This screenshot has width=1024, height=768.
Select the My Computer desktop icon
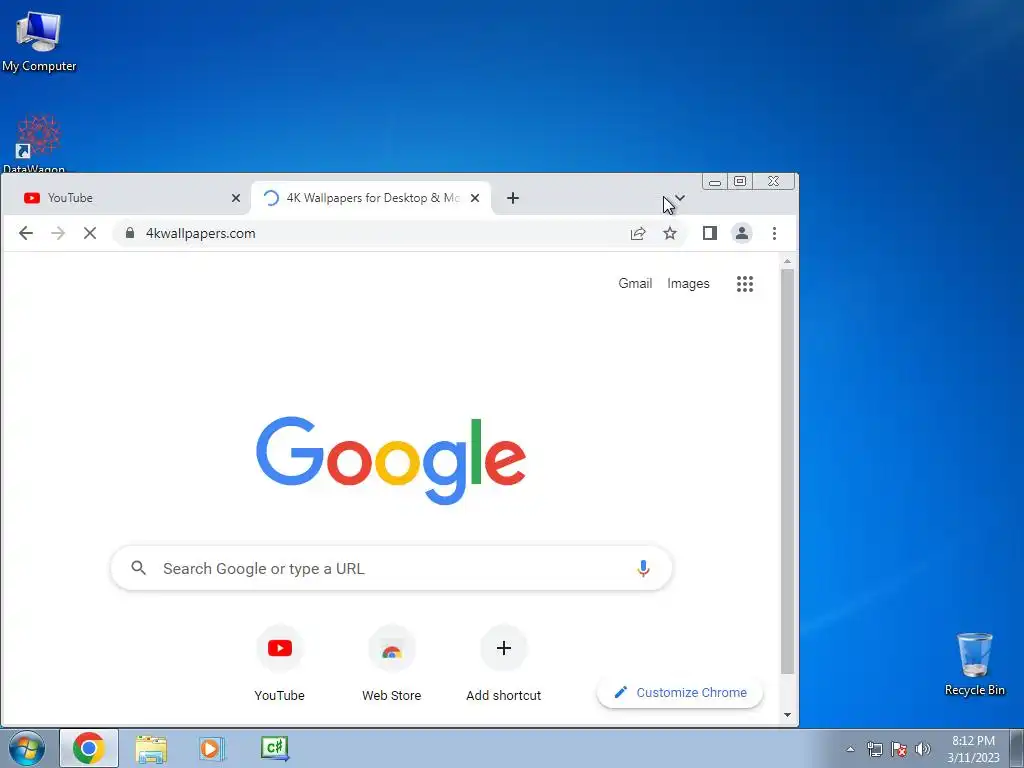(x=39, y=41)
